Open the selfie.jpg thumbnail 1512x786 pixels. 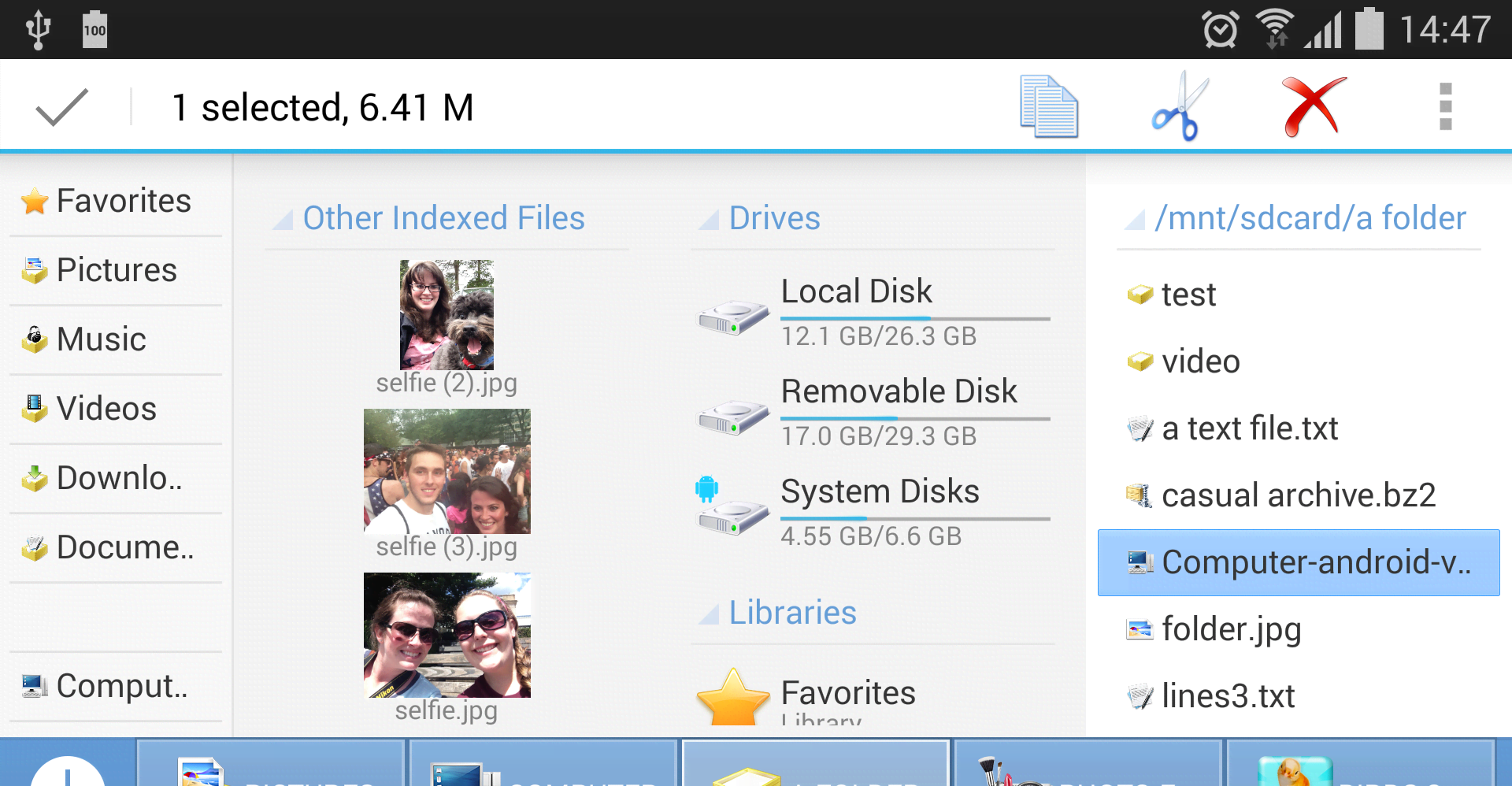(x=447, y=635)
